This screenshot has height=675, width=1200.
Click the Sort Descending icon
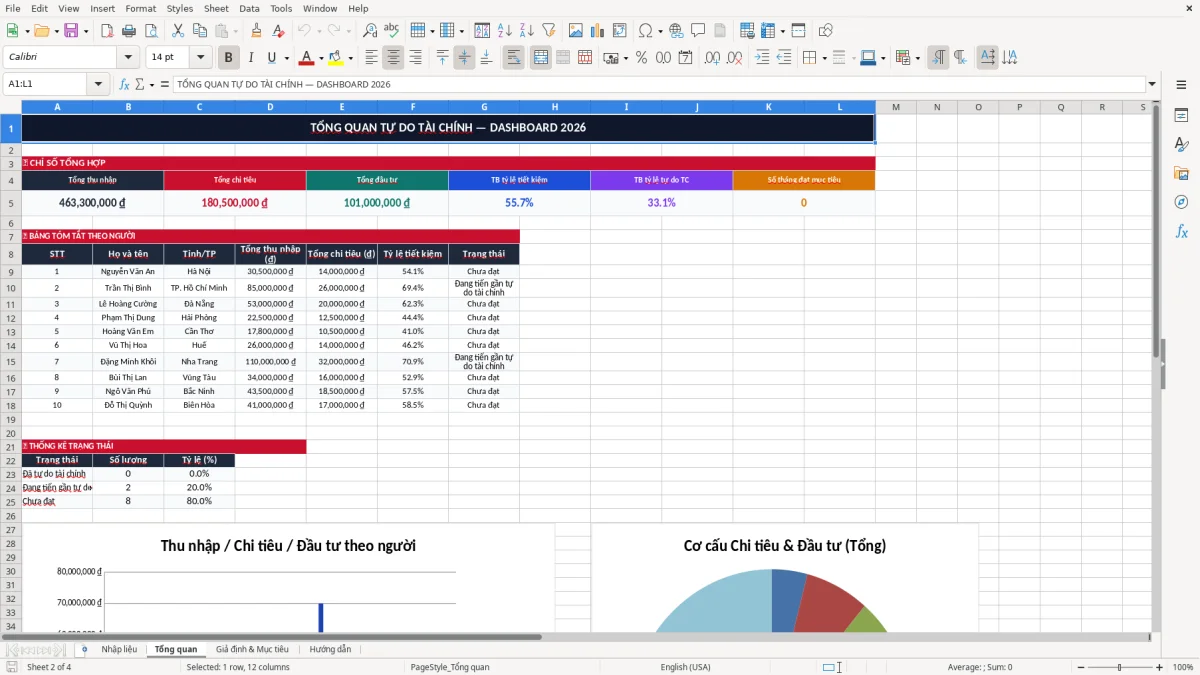coord(526,30)
